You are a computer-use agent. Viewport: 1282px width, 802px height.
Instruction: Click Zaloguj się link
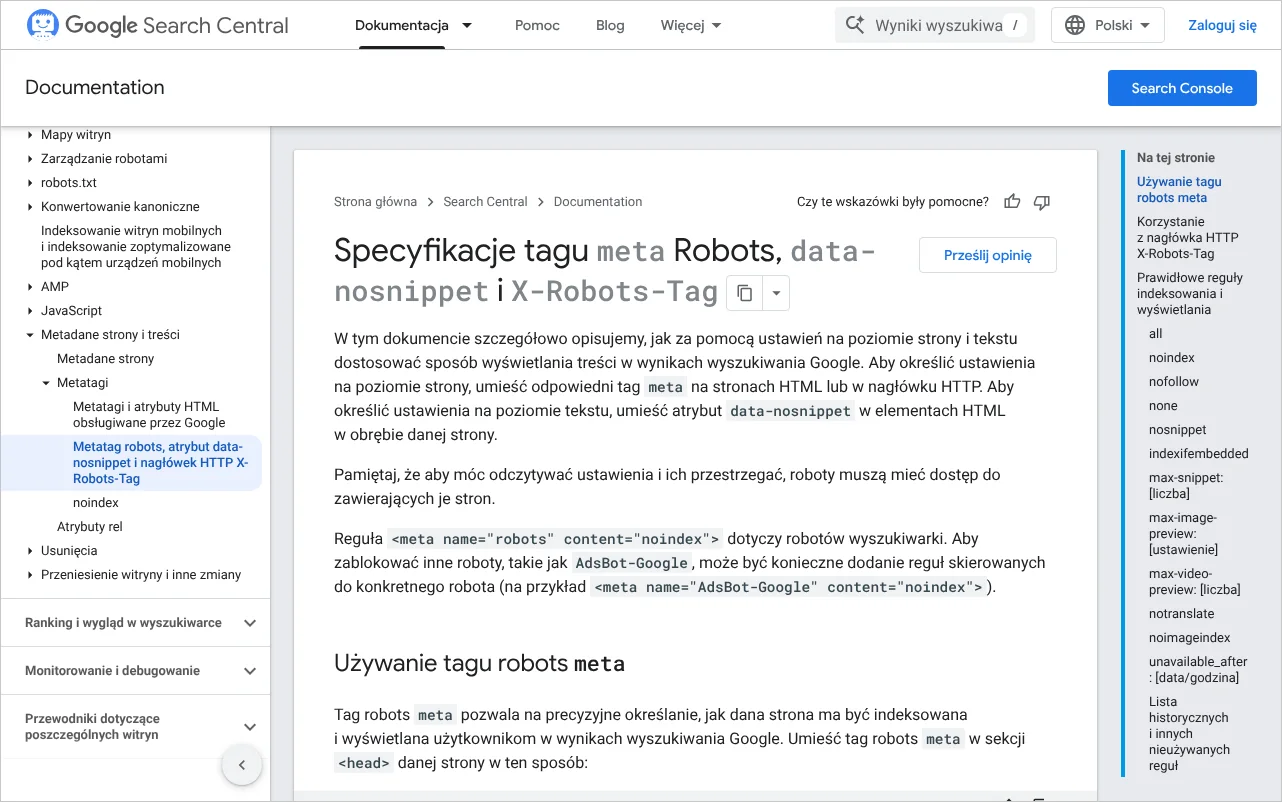(1222, 25)
